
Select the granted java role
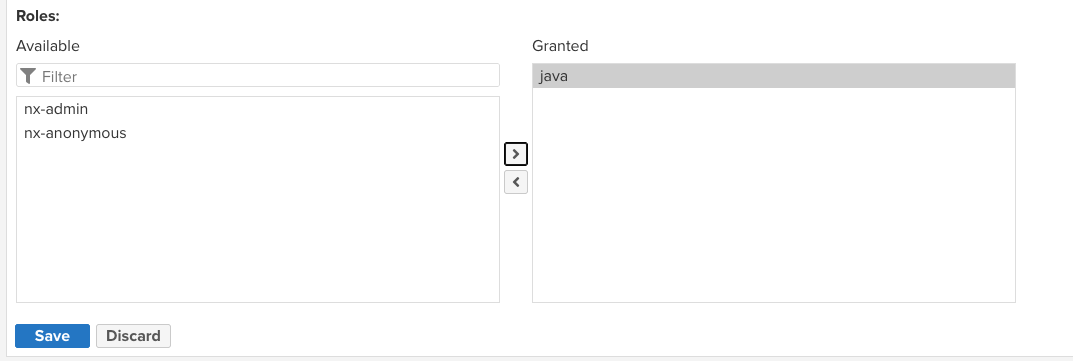tap(774, 76)
